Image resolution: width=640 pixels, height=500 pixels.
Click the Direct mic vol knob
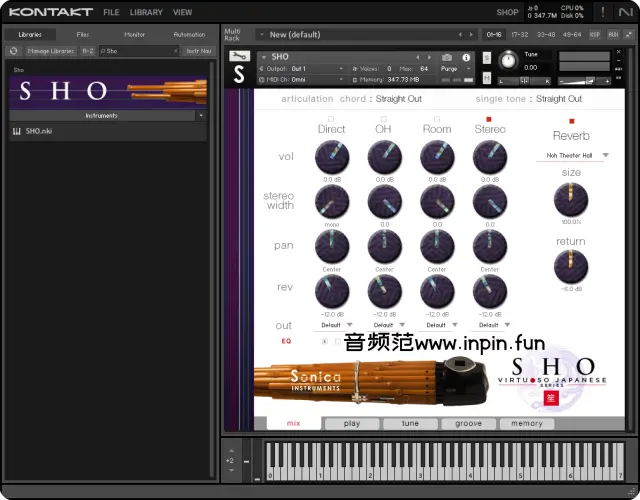click(331, 156)
